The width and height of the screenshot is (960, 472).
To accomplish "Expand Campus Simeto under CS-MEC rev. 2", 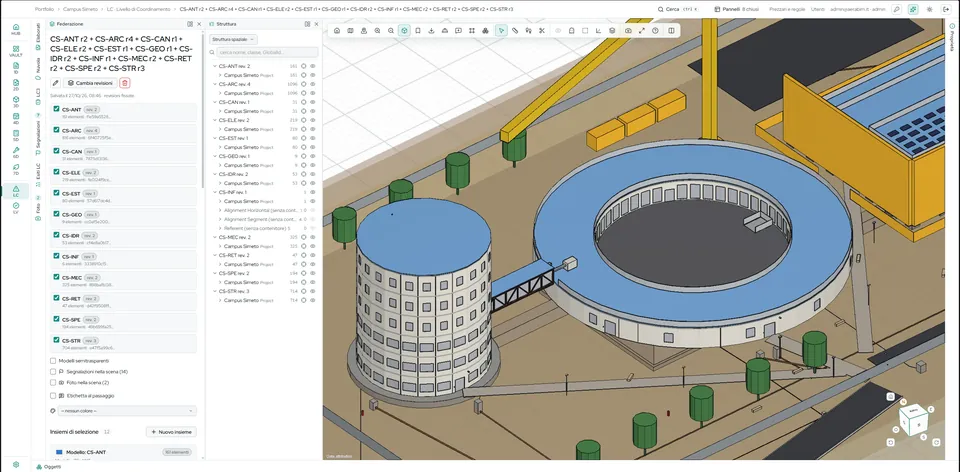I will tap(220, 246).
